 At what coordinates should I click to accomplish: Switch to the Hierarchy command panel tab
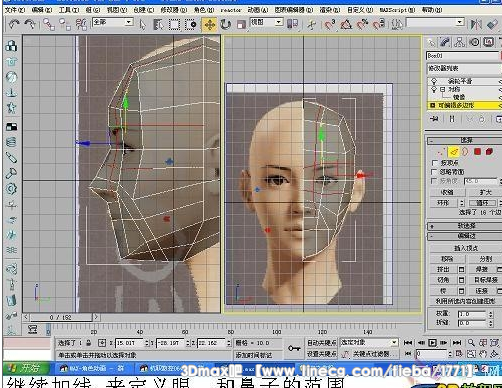tap(459, 42)
